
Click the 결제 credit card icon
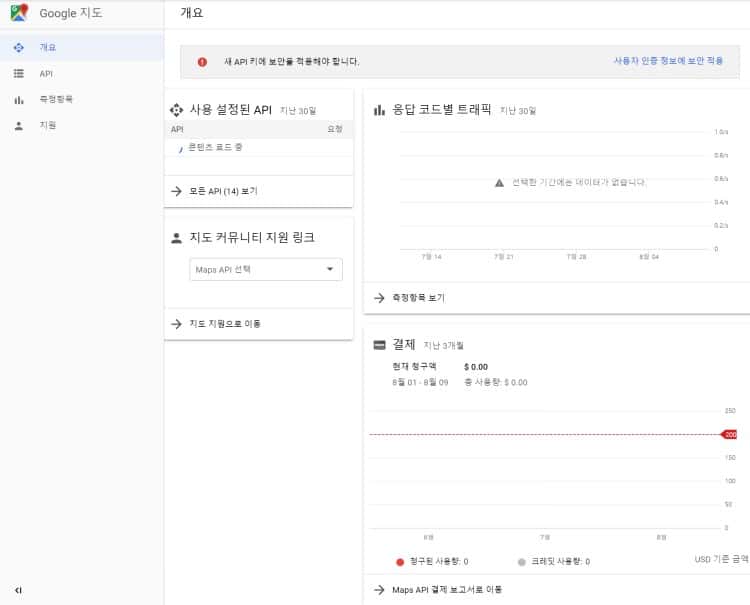tap(379, 345)
